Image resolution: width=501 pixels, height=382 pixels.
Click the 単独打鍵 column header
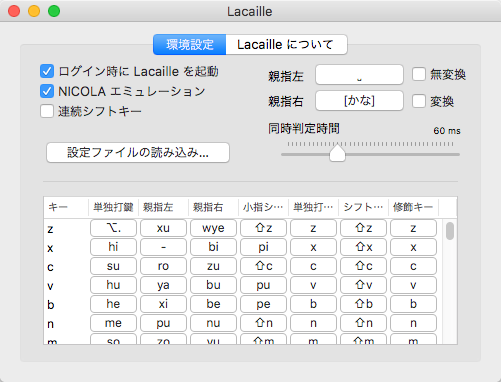click(x=113, y=207)
